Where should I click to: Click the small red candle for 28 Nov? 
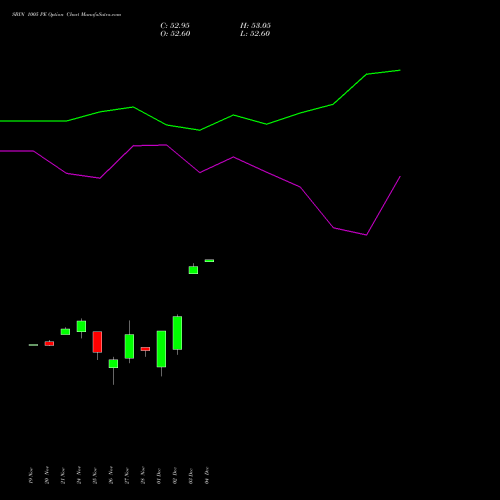tap(145, 349)
